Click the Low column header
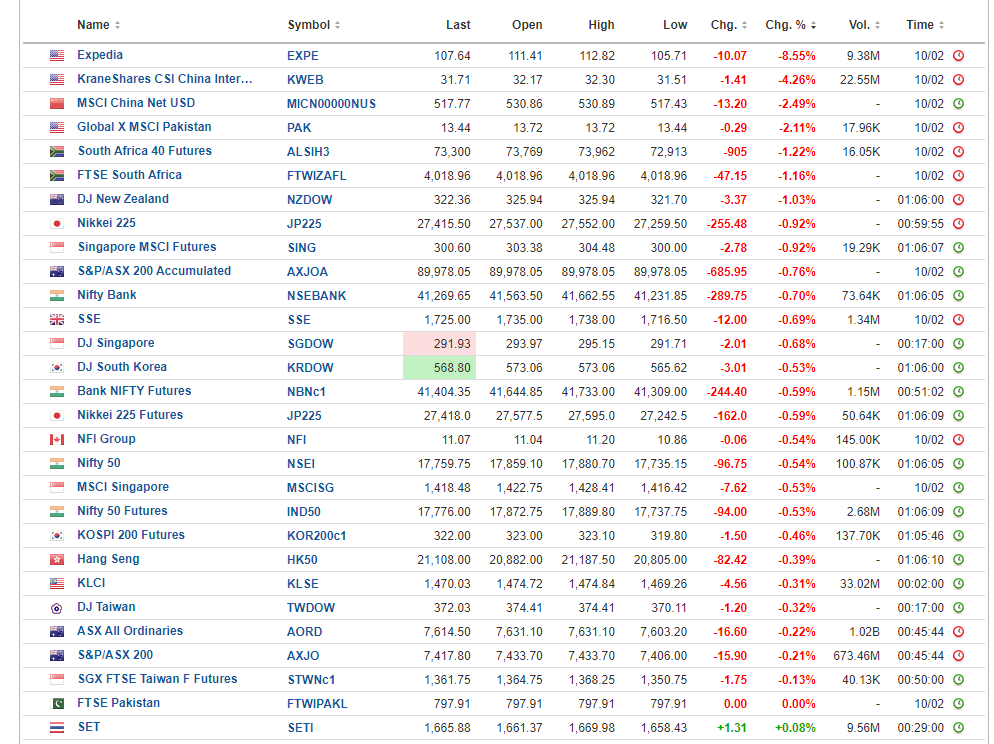994x744 pixels. [674, 25]
